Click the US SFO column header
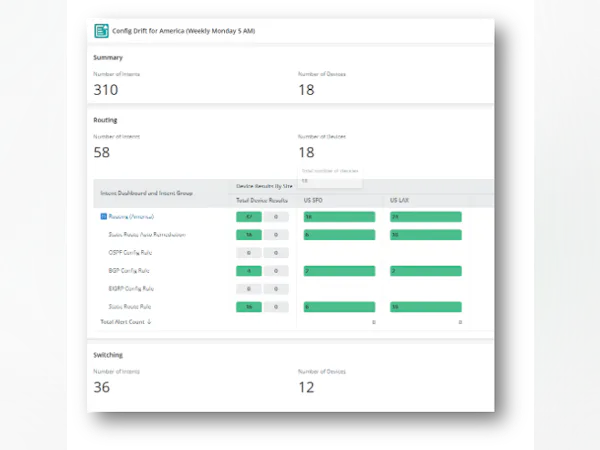The image size is (600, 450). coord(313,200)
